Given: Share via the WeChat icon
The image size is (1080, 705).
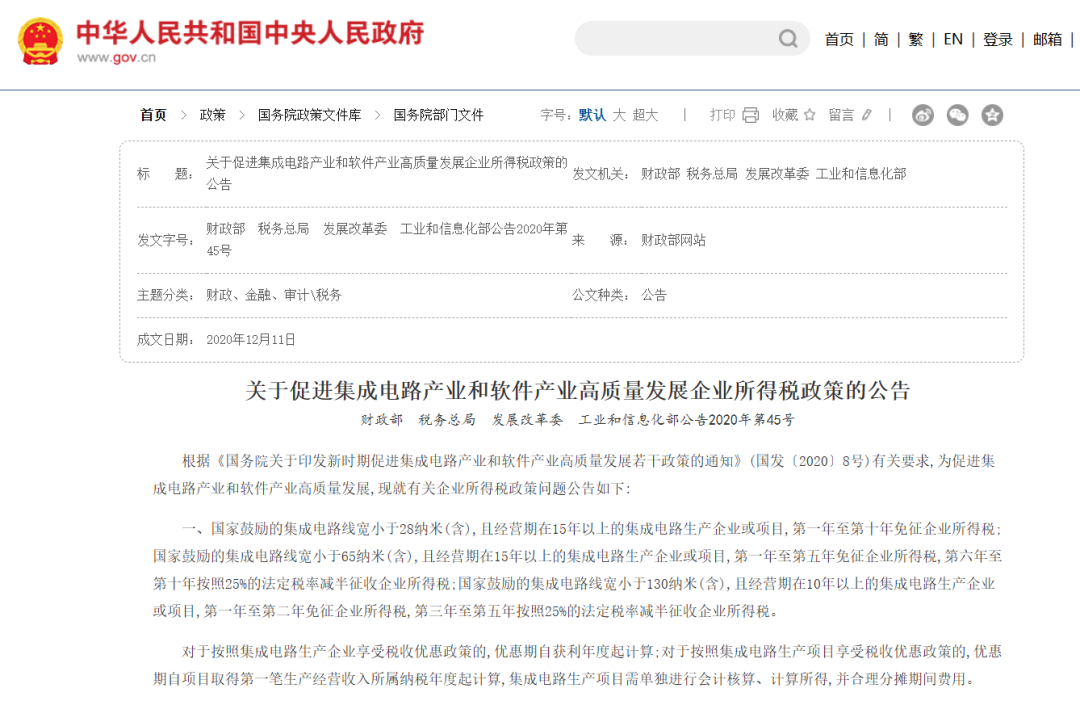Looking at the screenshot, I should pos(957,115).
